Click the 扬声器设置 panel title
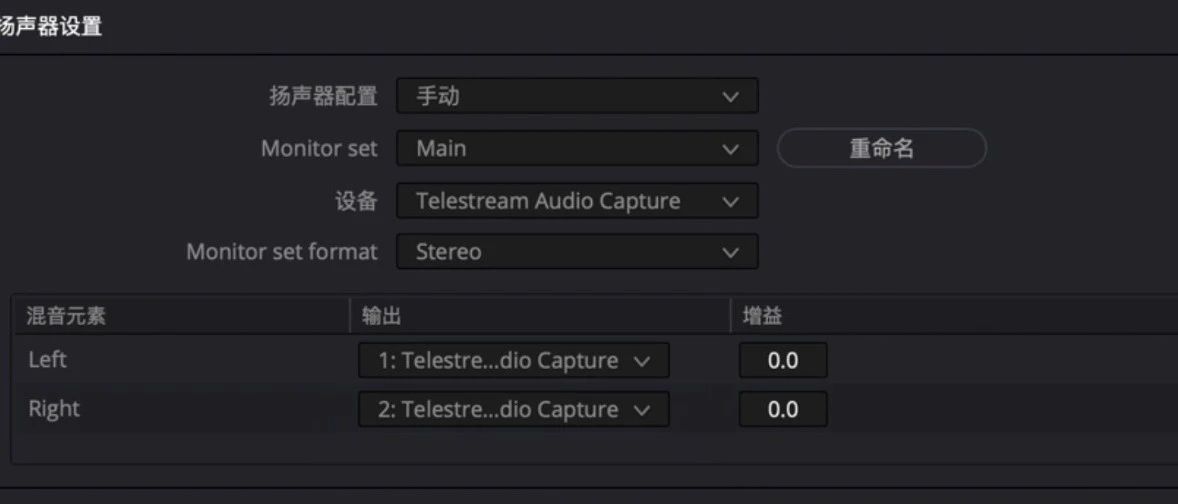Image resolution: width=1178 pixels, height=504 pixels. (51, 27)
